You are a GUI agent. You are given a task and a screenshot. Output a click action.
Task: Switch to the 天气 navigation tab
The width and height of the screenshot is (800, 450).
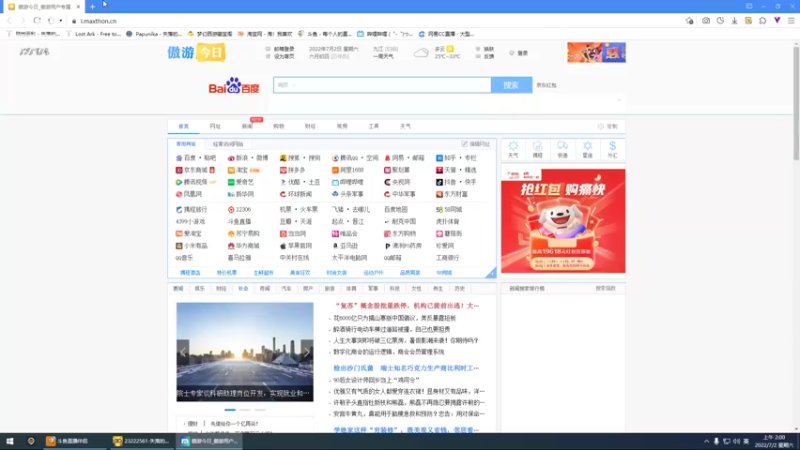(x=405, y=127)
